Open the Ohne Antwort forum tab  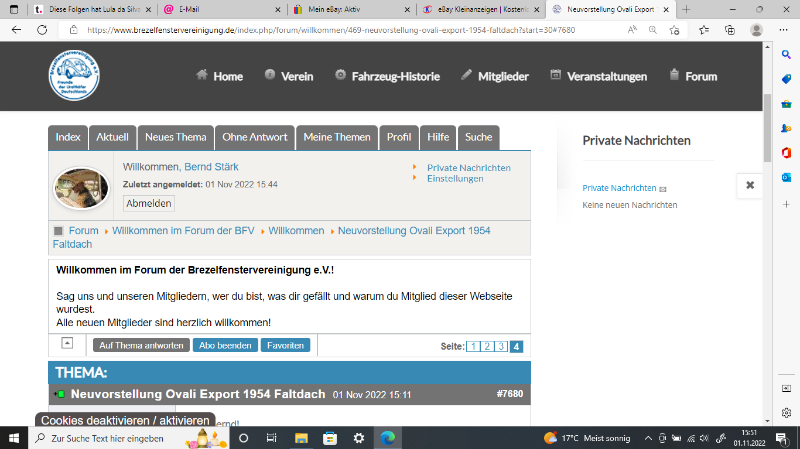pos(255,137)
